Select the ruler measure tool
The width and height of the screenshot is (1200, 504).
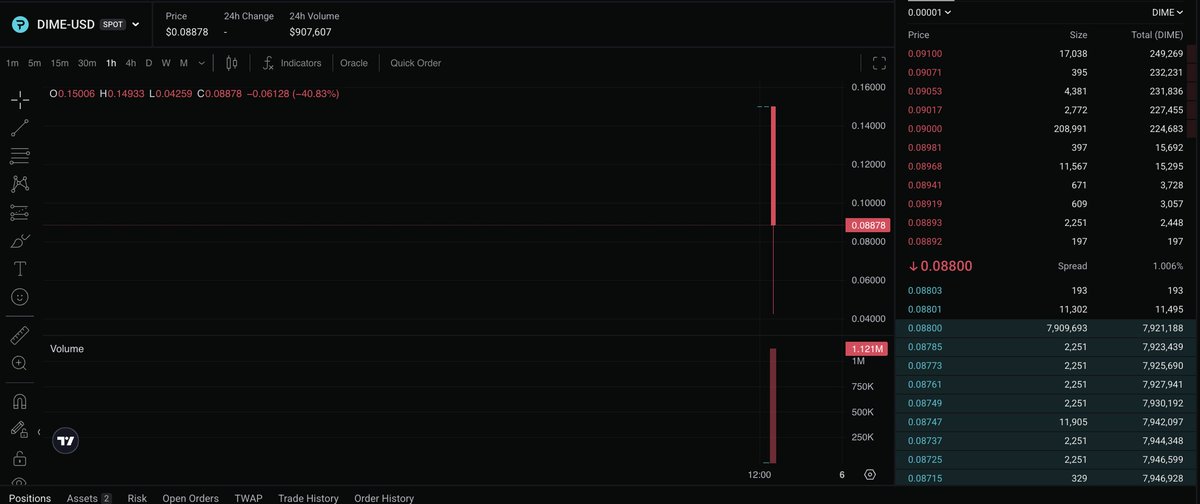pyautogui.click(x=19, y=334)
